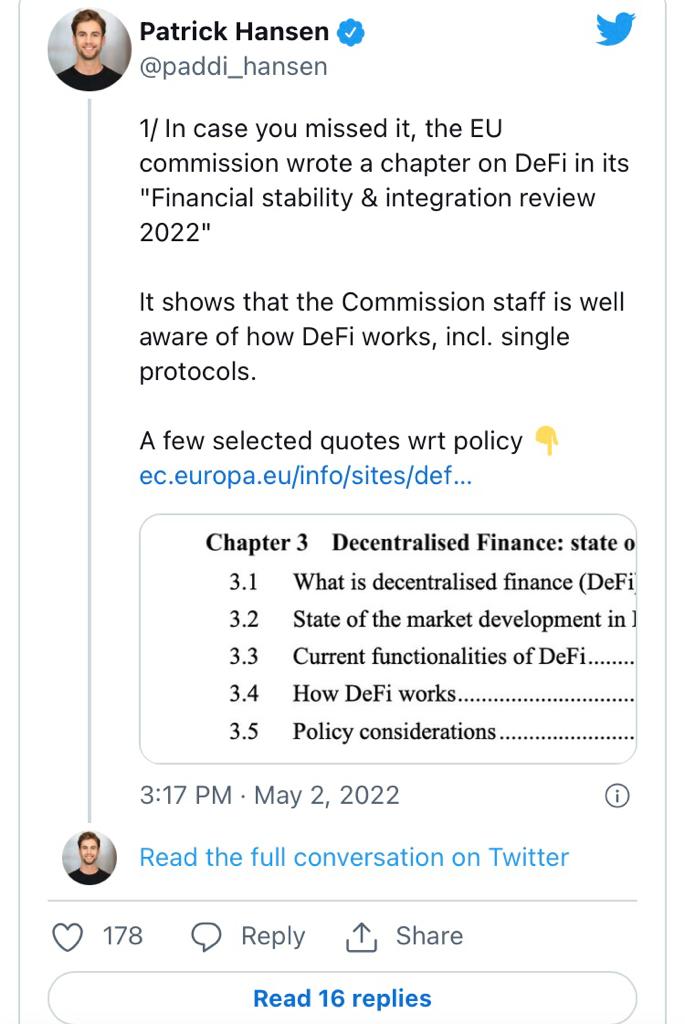
Task: Click the share upload arrow icon
Action: click(360, 937)
